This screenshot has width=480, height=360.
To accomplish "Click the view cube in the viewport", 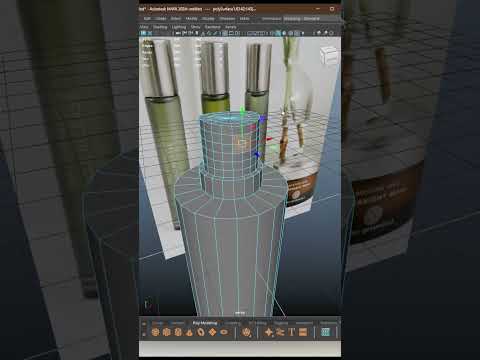I will tap(329, 54).
